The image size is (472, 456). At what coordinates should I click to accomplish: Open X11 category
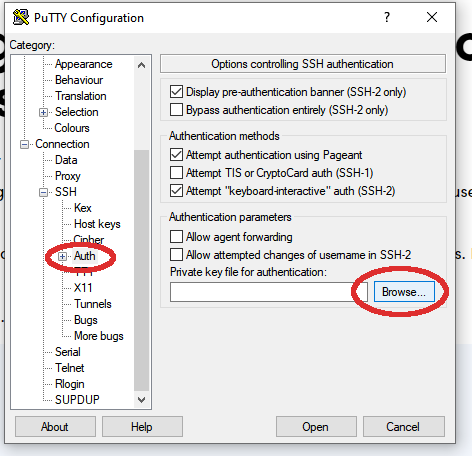tap(83, 288)
